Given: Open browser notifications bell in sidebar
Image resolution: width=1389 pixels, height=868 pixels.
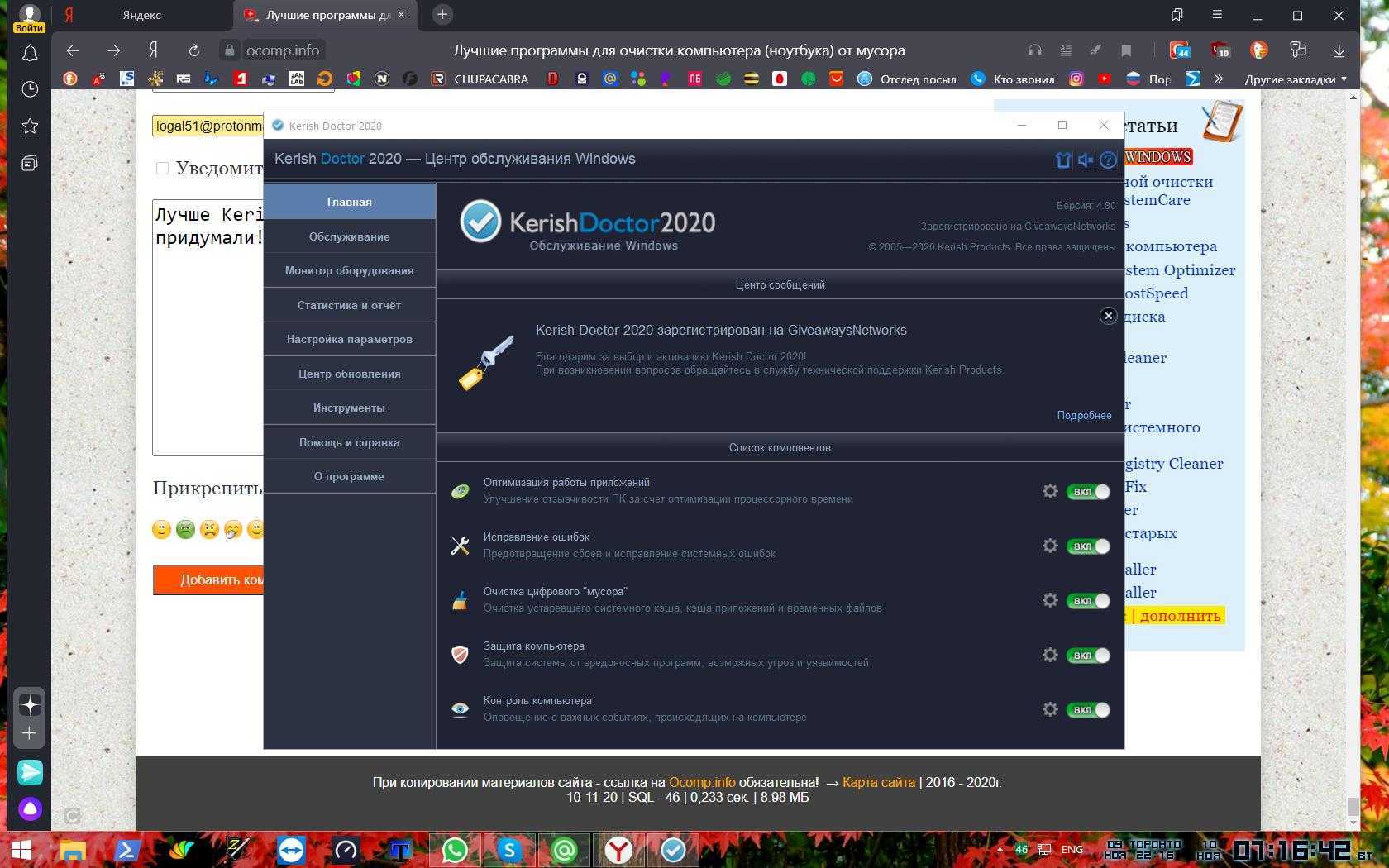Looking at the screenshot, I should (x=30, y=53).
